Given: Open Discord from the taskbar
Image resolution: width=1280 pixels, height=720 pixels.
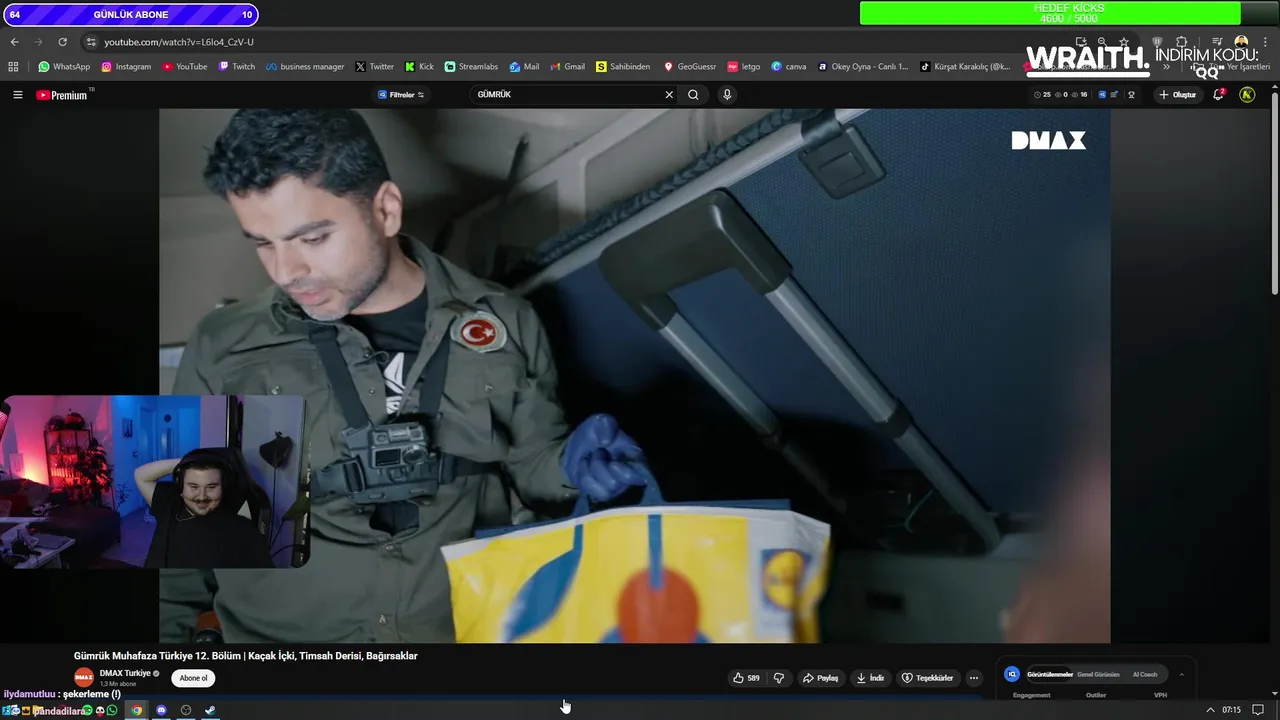Looking at the screenshot, I should tap(161, 710).
